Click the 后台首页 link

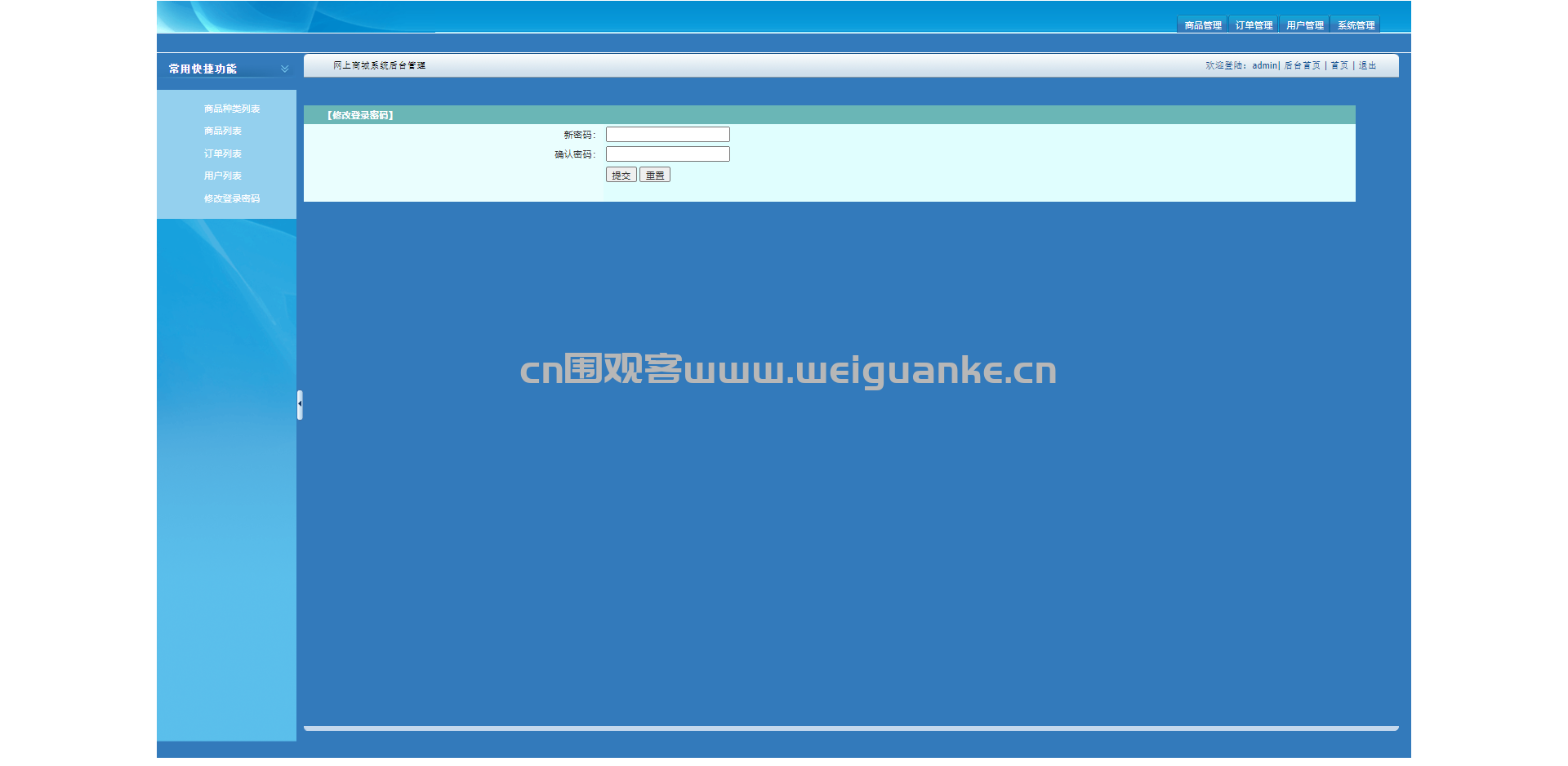tap(1302, 65)
